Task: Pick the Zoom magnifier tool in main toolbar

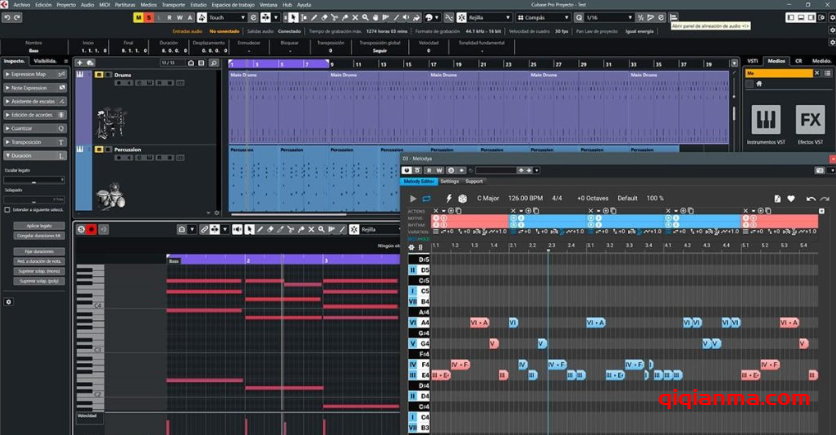Action: 365,18
